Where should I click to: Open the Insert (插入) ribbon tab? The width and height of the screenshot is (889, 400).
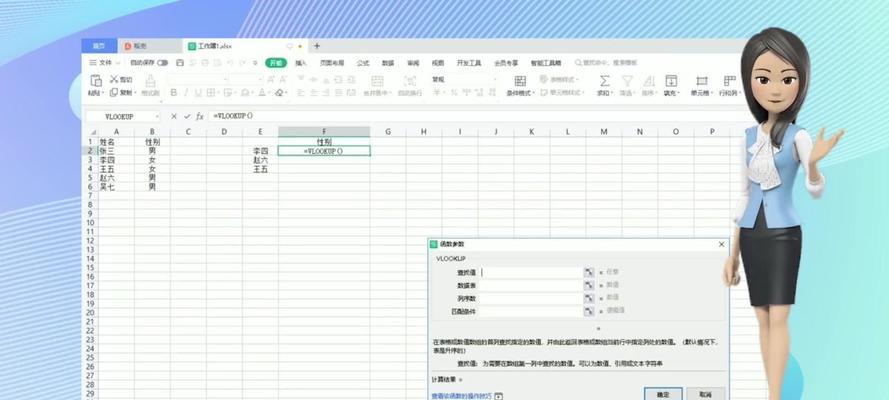(x=301, y=63)
